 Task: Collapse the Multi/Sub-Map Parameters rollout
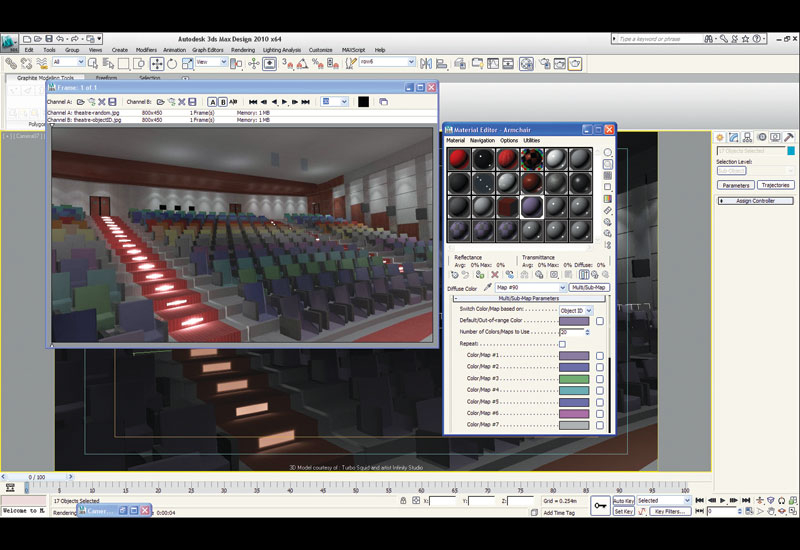(529, 298)
